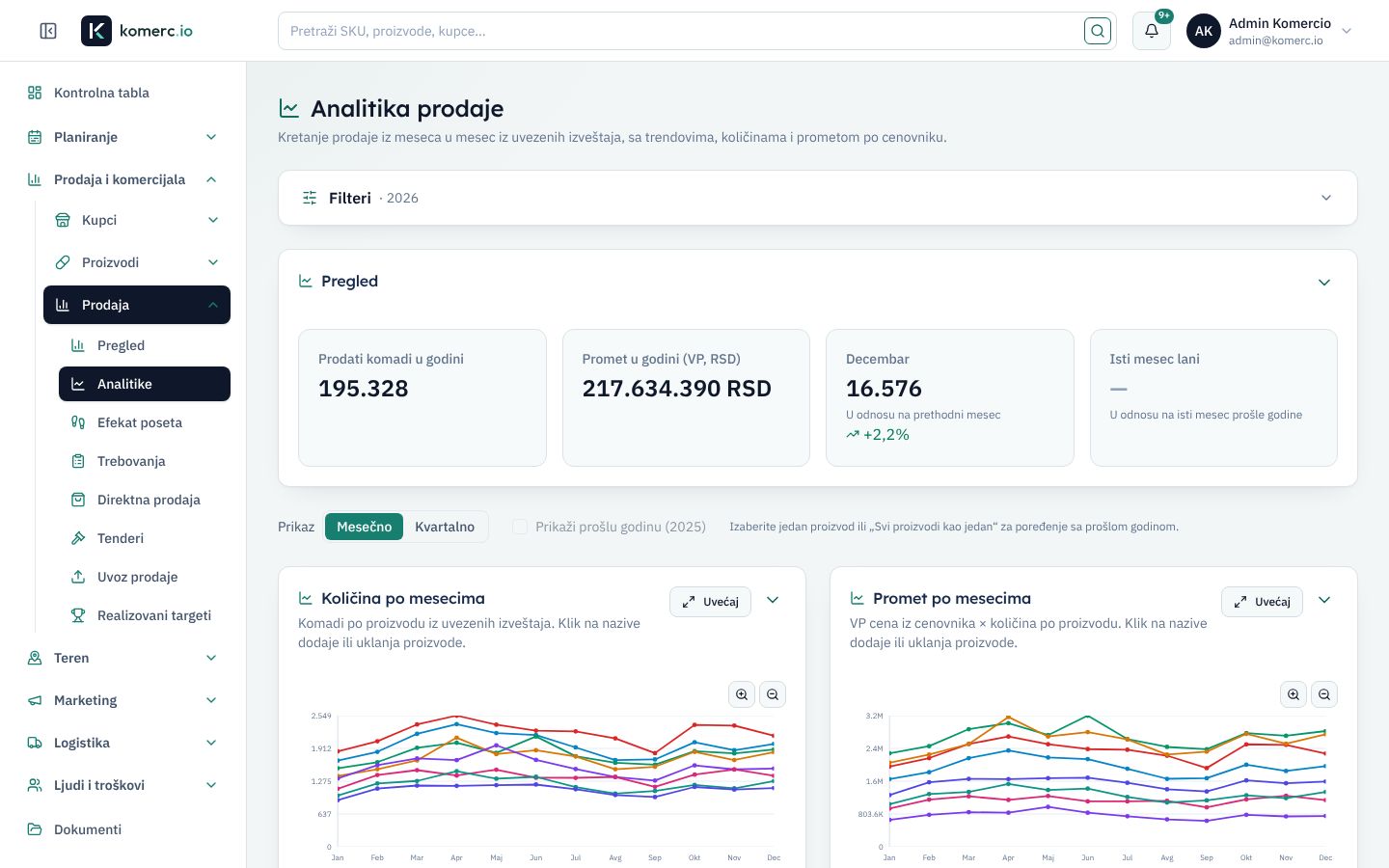Click the Tenderi gavel icon

(78, 538)
